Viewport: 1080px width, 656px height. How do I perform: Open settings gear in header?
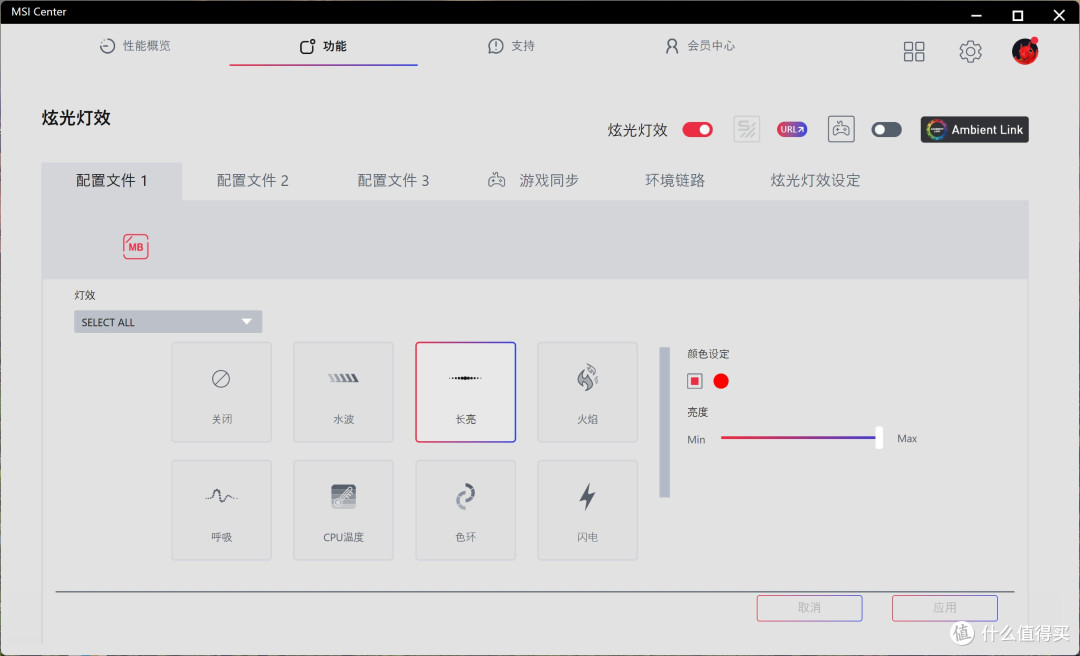970,51
